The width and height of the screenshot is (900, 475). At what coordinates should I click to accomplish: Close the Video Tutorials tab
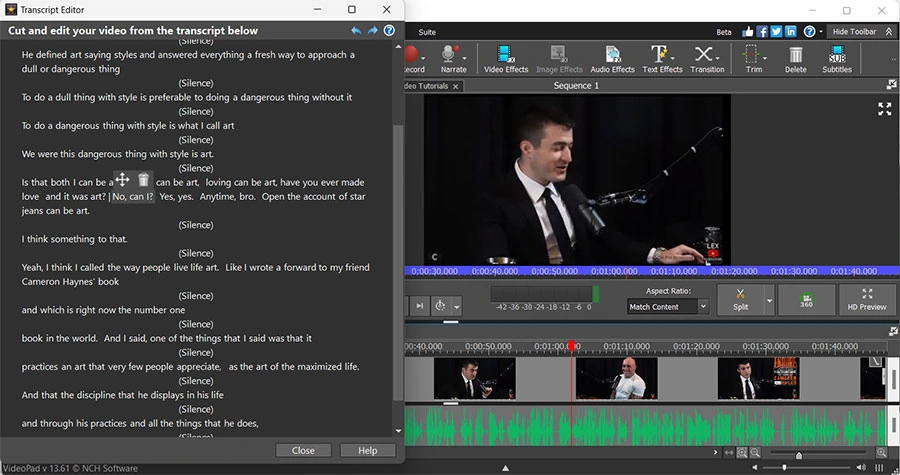click(x=455, y=86)
